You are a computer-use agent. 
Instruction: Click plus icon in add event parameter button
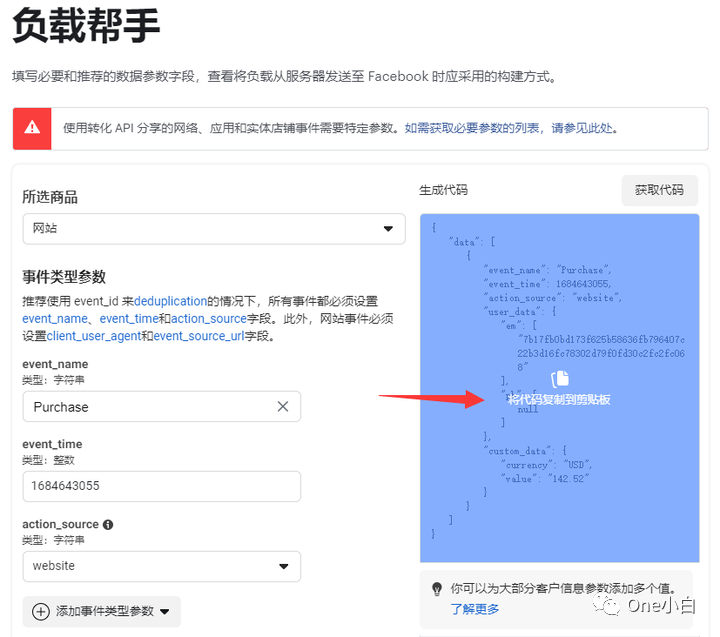(x=41, y=611)
